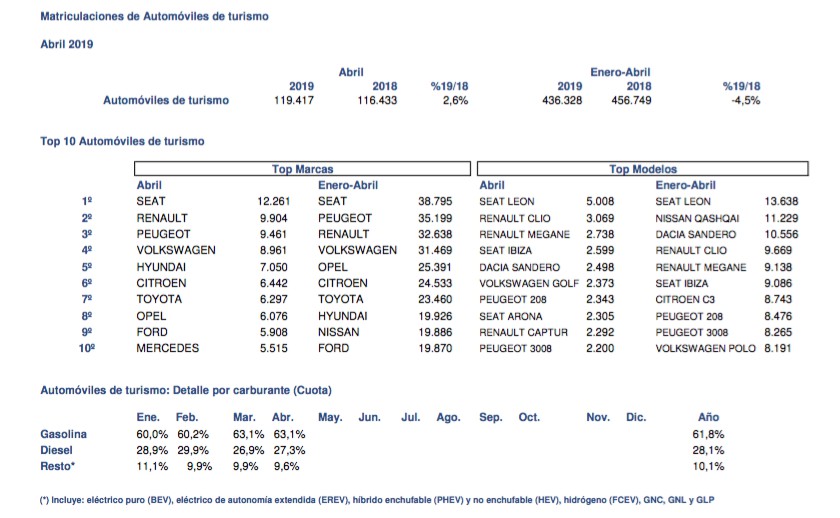Select the CITROEN C3 model cell
840x518 pixels.
coord(685,299)
